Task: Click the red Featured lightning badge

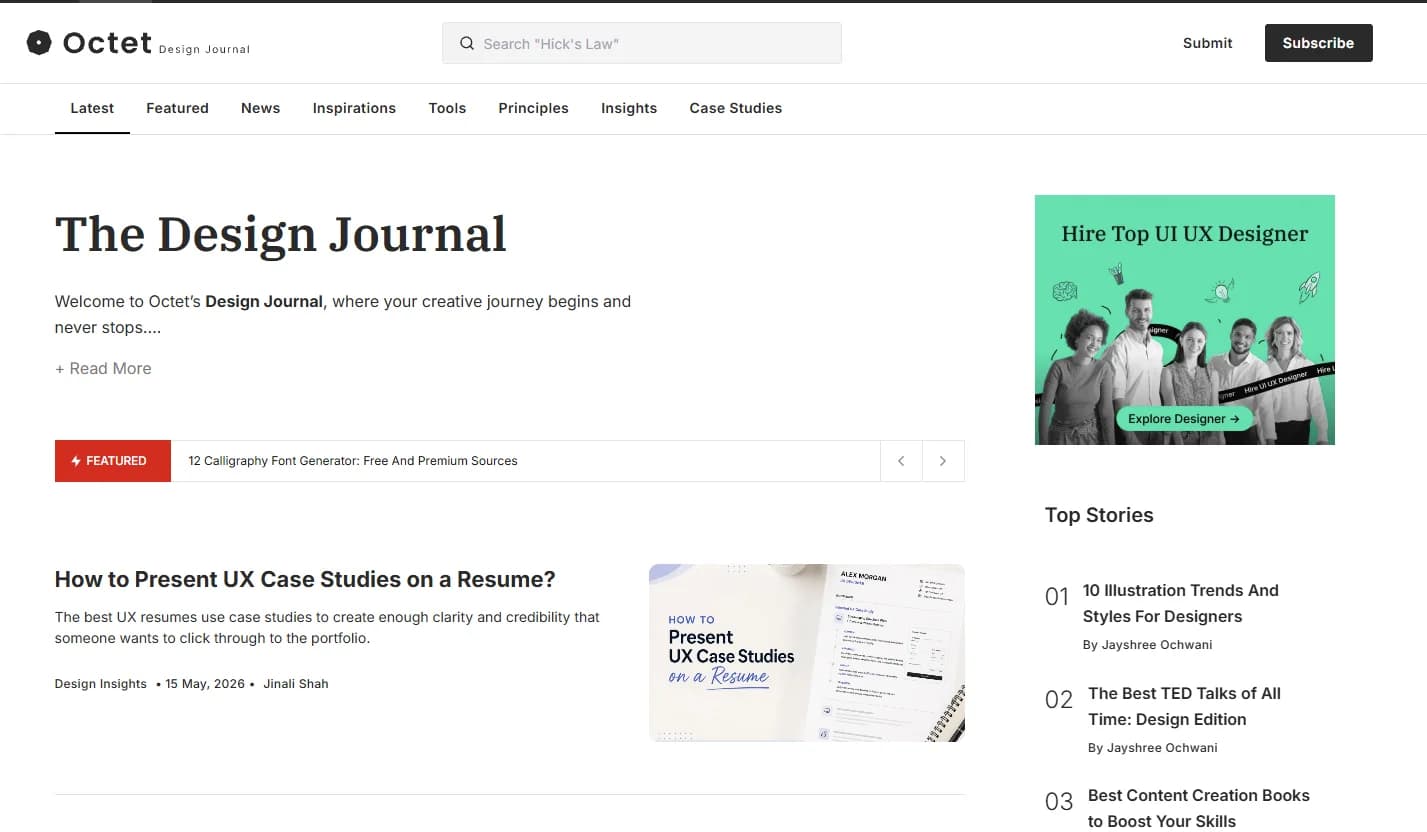Action: tap(113, 461)
